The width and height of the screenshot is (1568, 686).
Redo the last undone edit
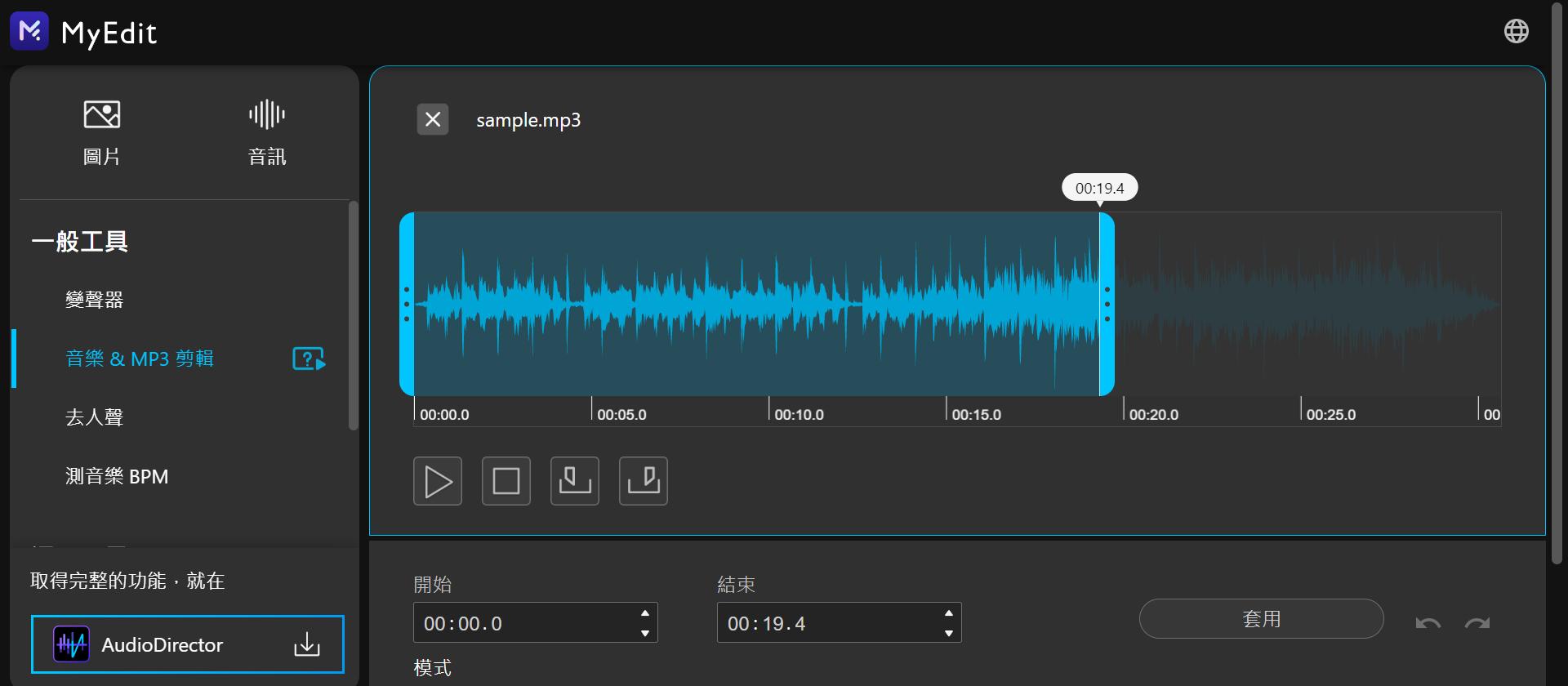[1477, 623]
